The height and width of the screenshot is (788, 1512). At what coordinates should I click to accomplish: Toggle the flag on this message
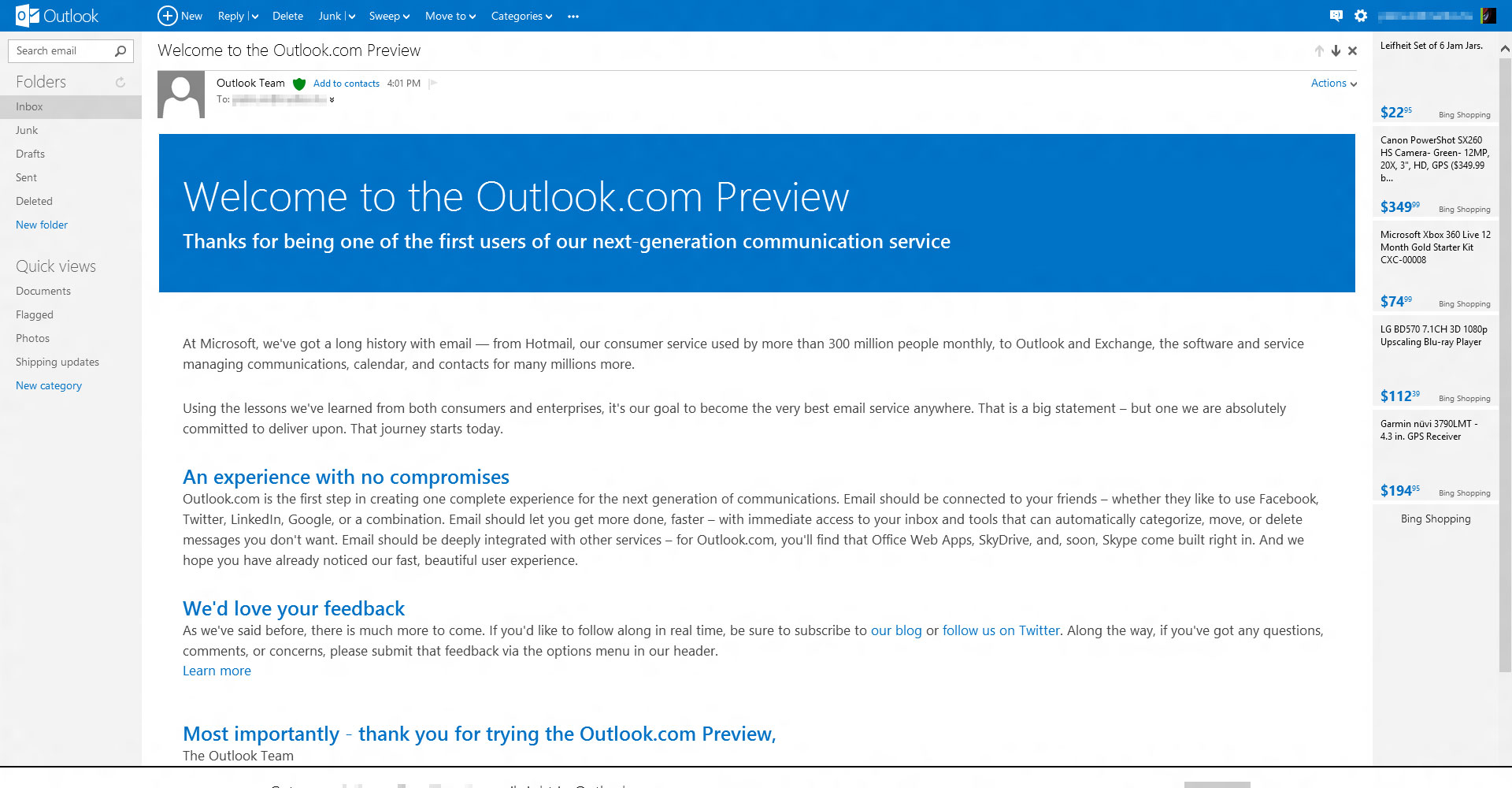pos(432,84)
